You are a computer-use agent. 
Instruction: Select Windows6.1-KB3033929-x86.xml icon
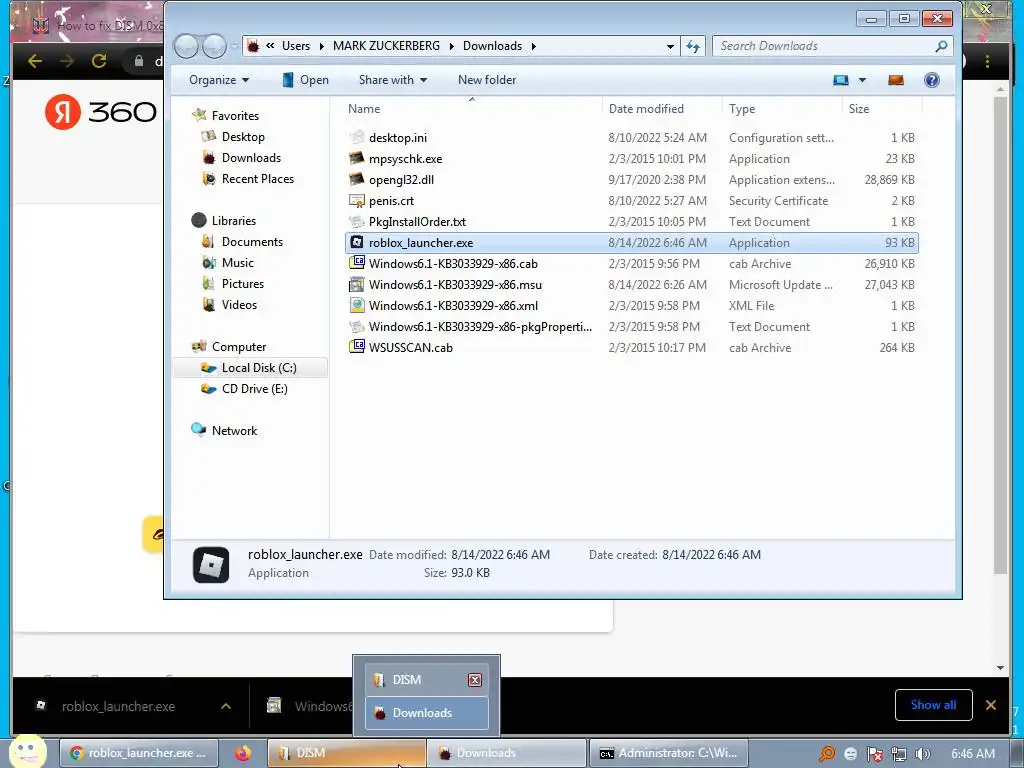click(x=357, y=305)
